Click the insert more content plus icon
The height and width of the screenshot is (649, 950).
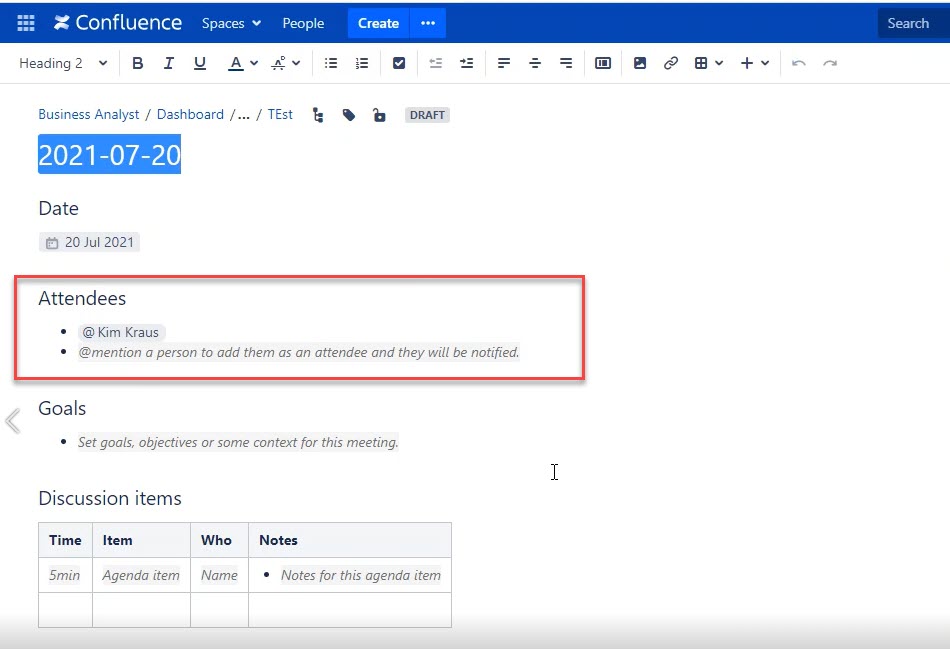747,63
